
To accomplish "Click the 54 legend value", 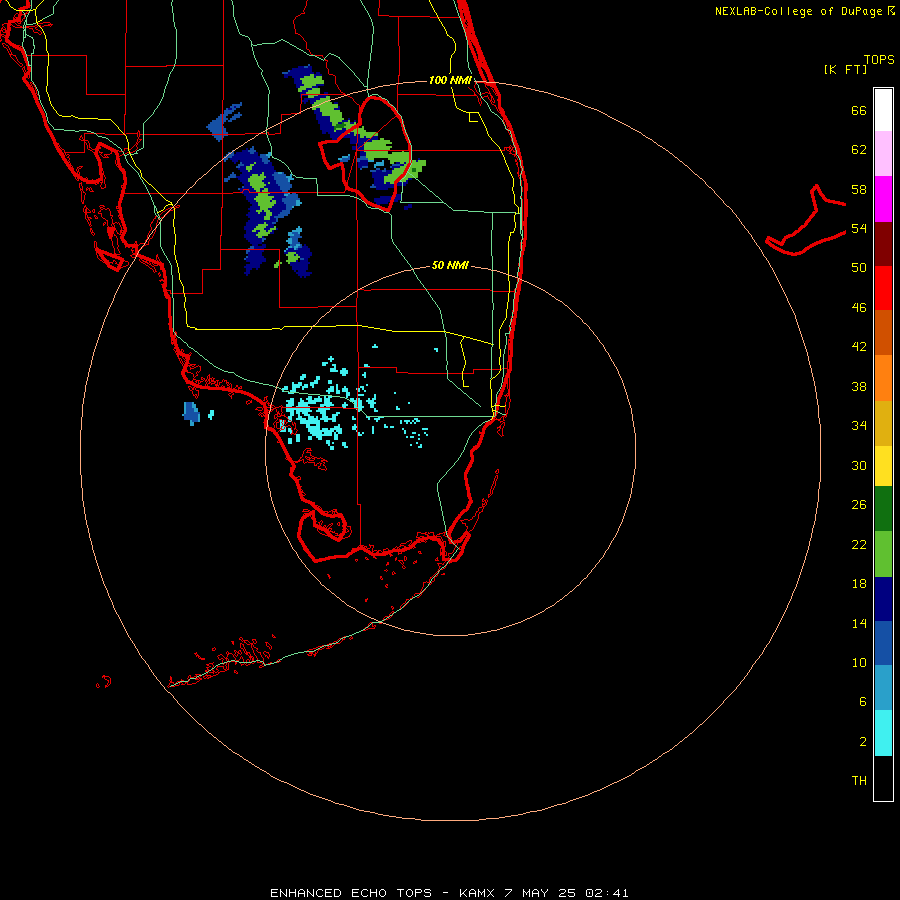I will click(x=859, y=228).
